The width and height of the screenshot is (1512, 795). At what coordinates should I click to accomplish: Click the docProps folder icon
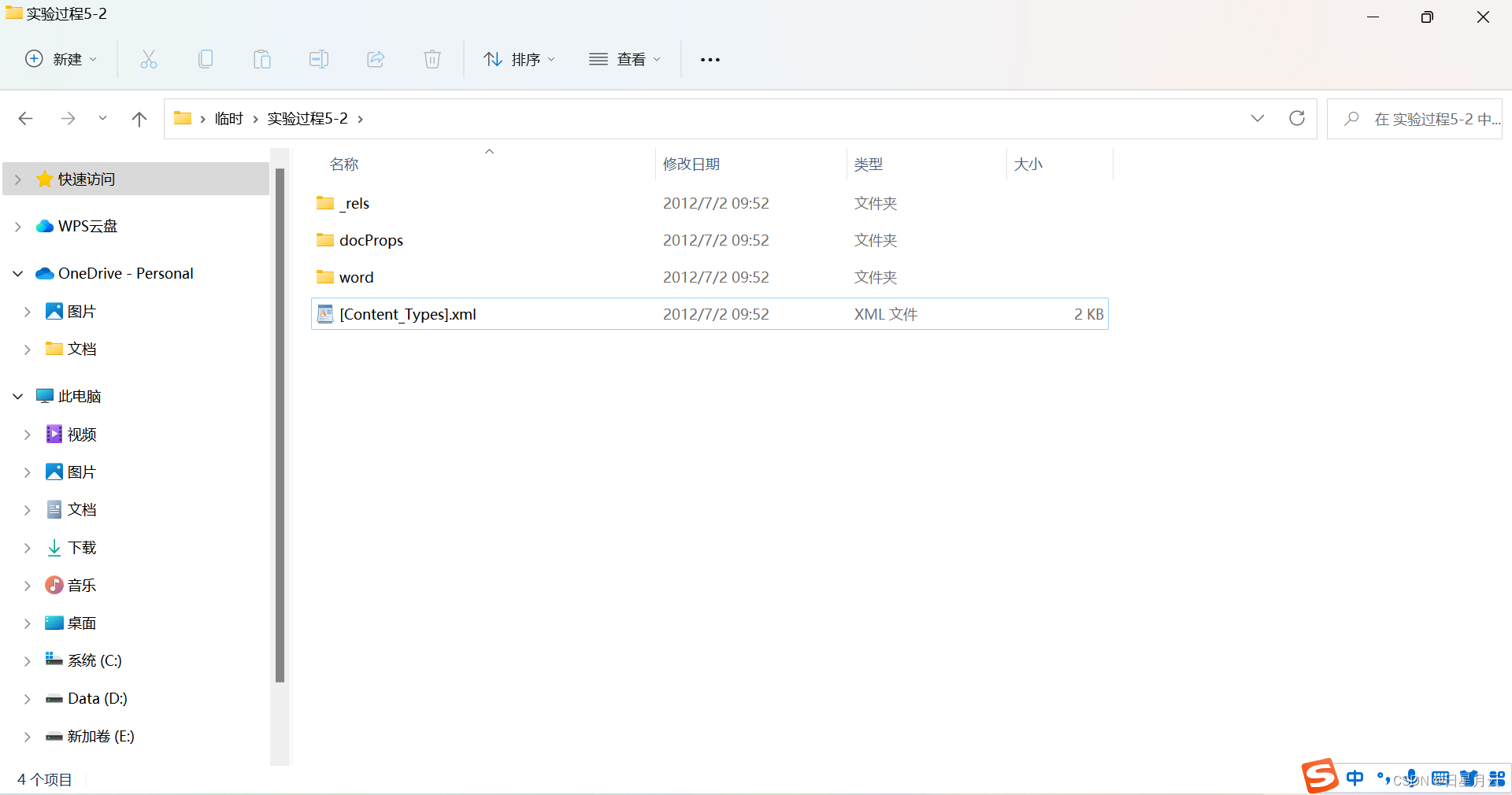(x=325, y=240)
